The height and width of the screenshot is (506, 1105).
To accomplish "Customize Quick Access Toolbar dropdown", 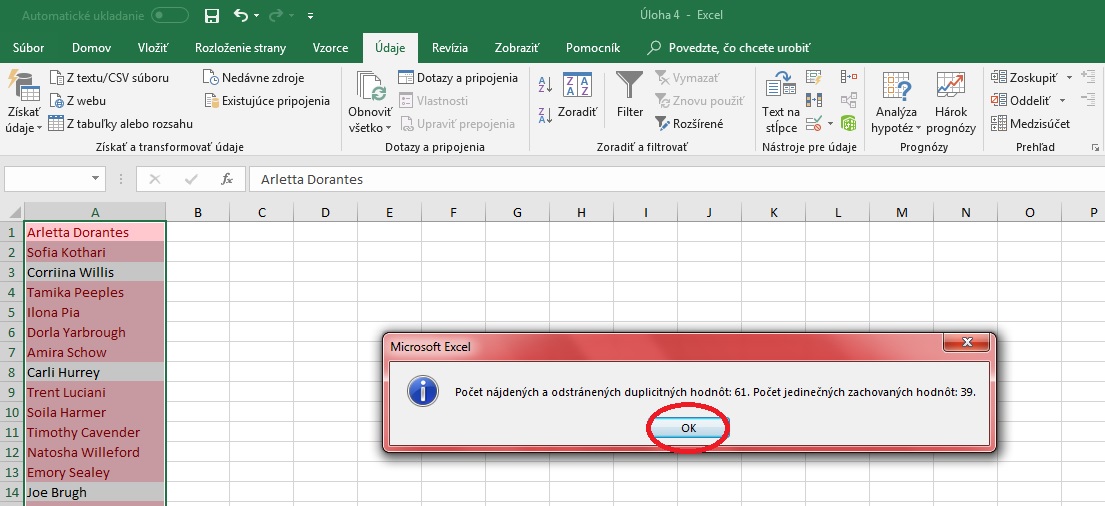I will tap(311, 16).
